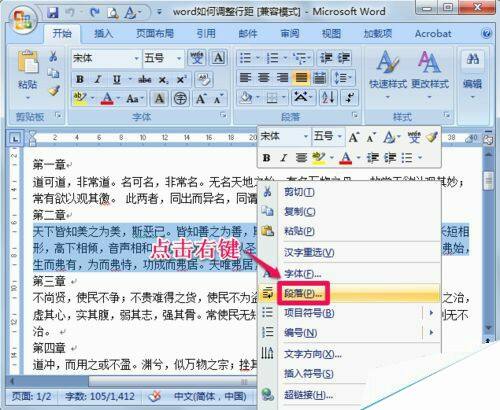Click the enclosed character icon
Image resolution: width=500 pixels, height=410 pixels.
180,98
